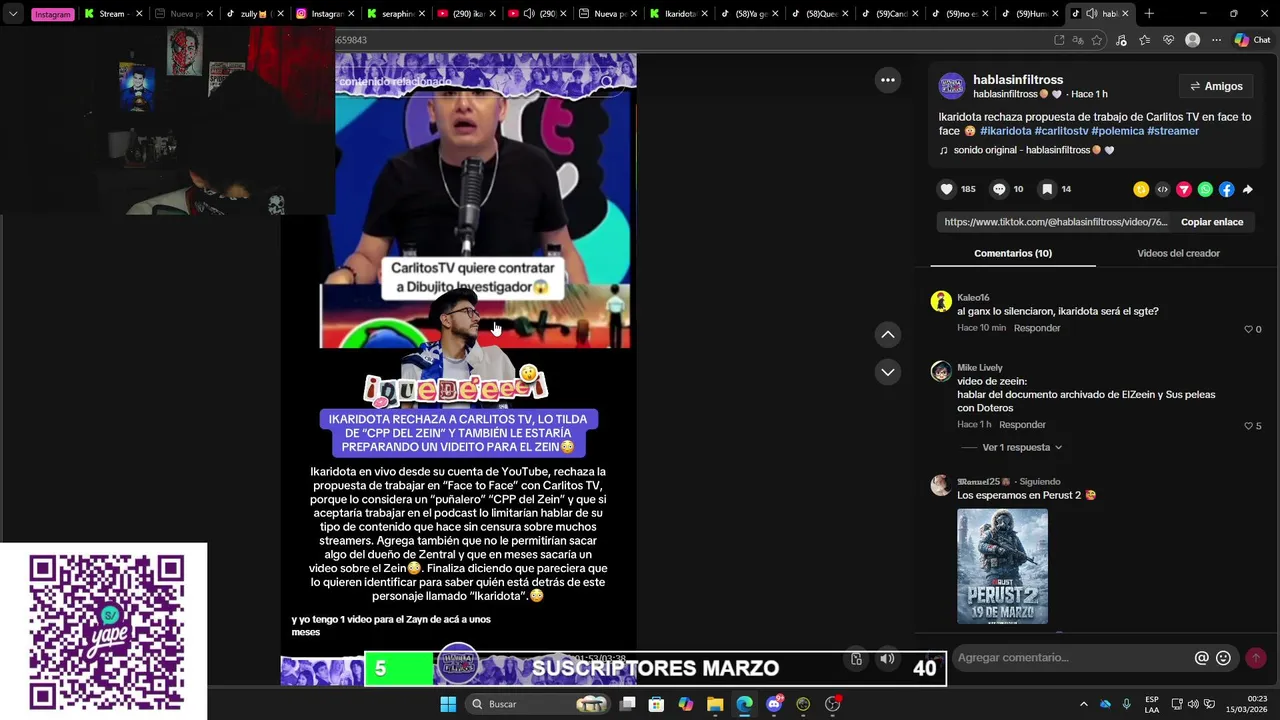Toggle the Amigos visibility button
The image size is (1280, 720).
pos(1217,87)
